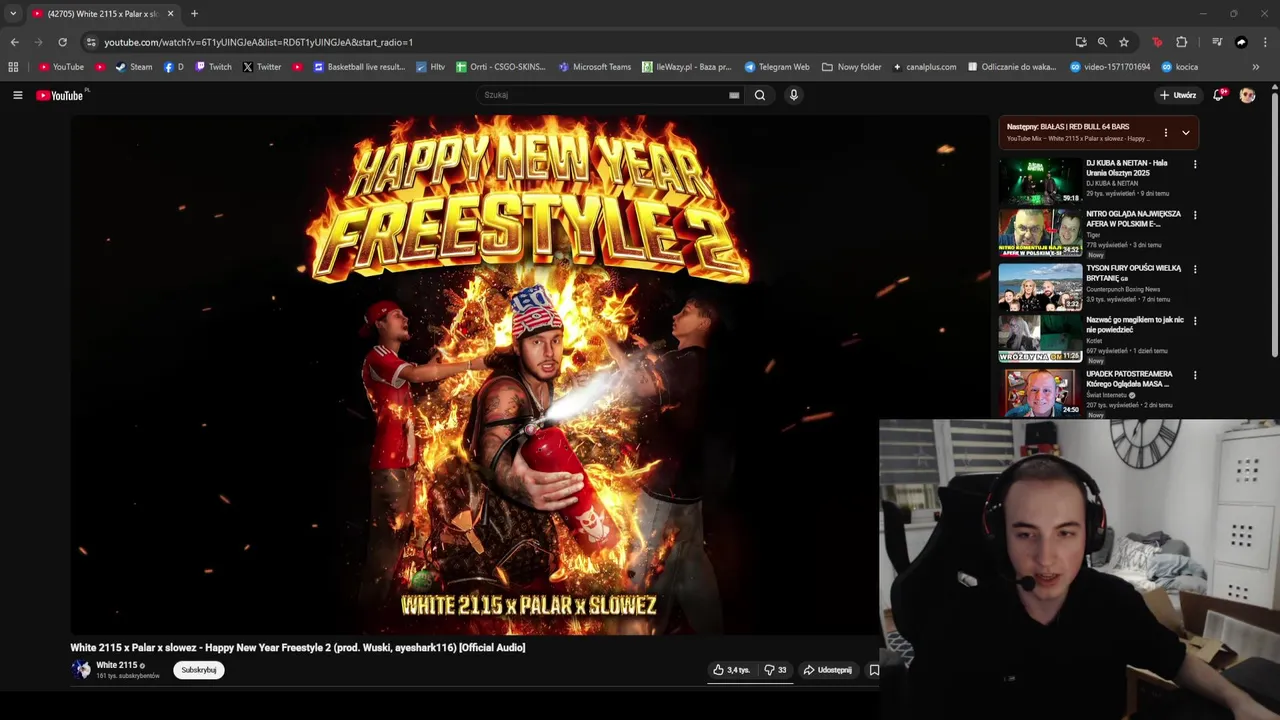Click the browser address bar URL
The width and height of the screenshot is (1280, 720).
tap(258, 42)
